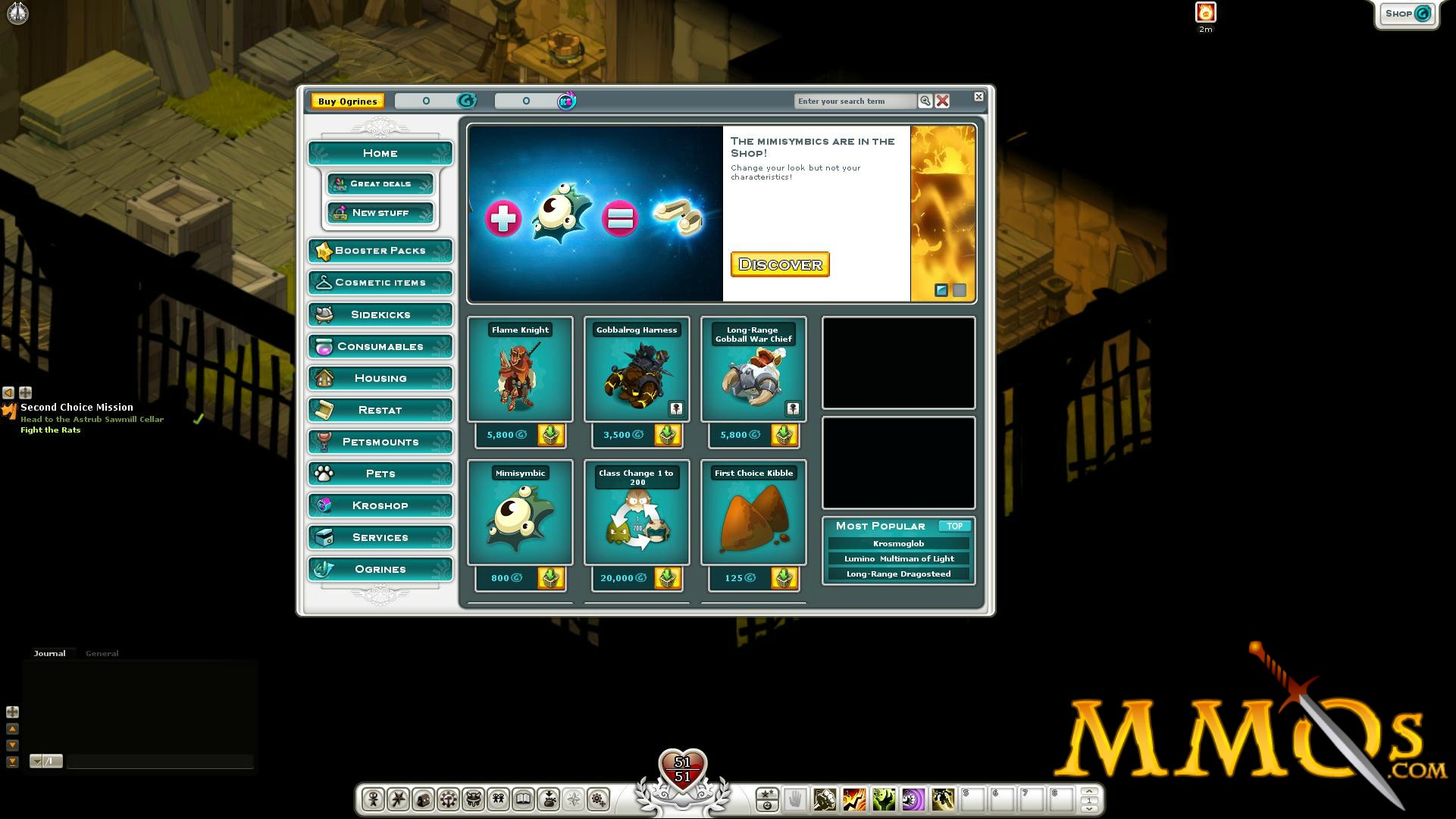Viewport: 1456px width, 819px height.
Task: Click the move-panel cross icon above quest tracker
Action: (x=25, y=392)
